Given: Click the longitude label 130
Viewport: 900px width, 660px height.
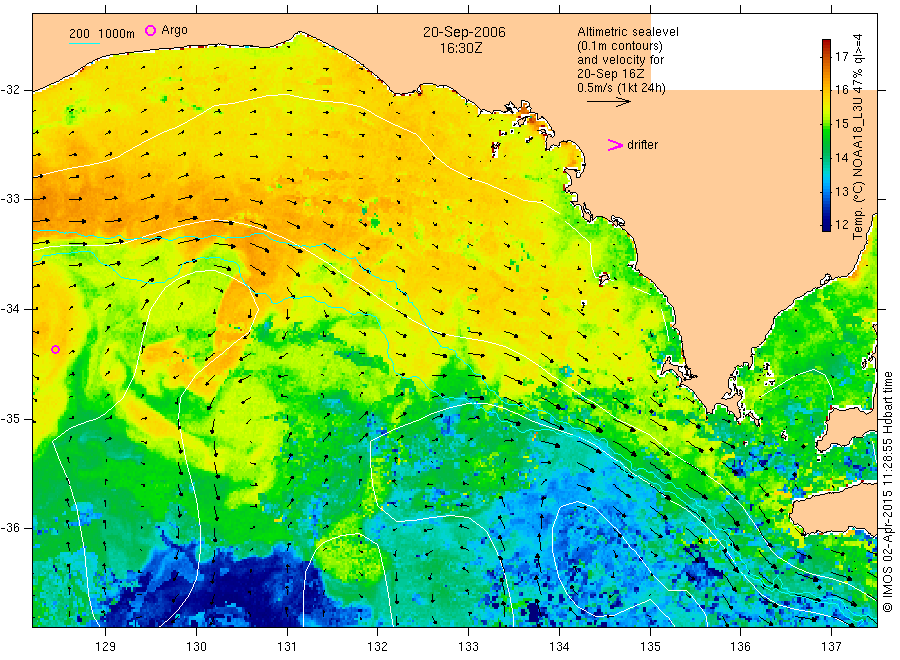Looking at the screenshot, I should [x=196, y=646].
